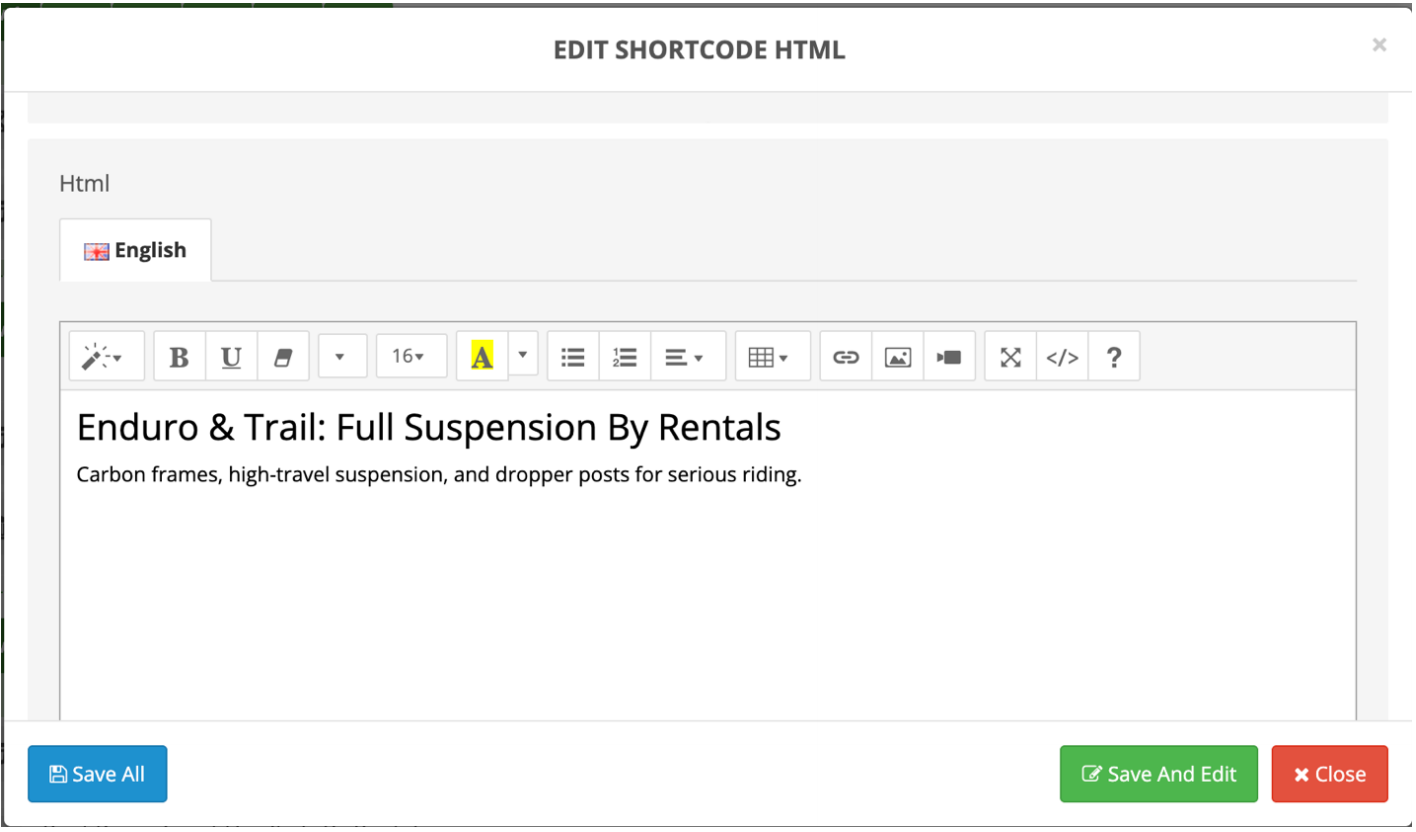The image size is (1416, 832).
Task: Apply underline formatting
Action: [x=231, y=357]
